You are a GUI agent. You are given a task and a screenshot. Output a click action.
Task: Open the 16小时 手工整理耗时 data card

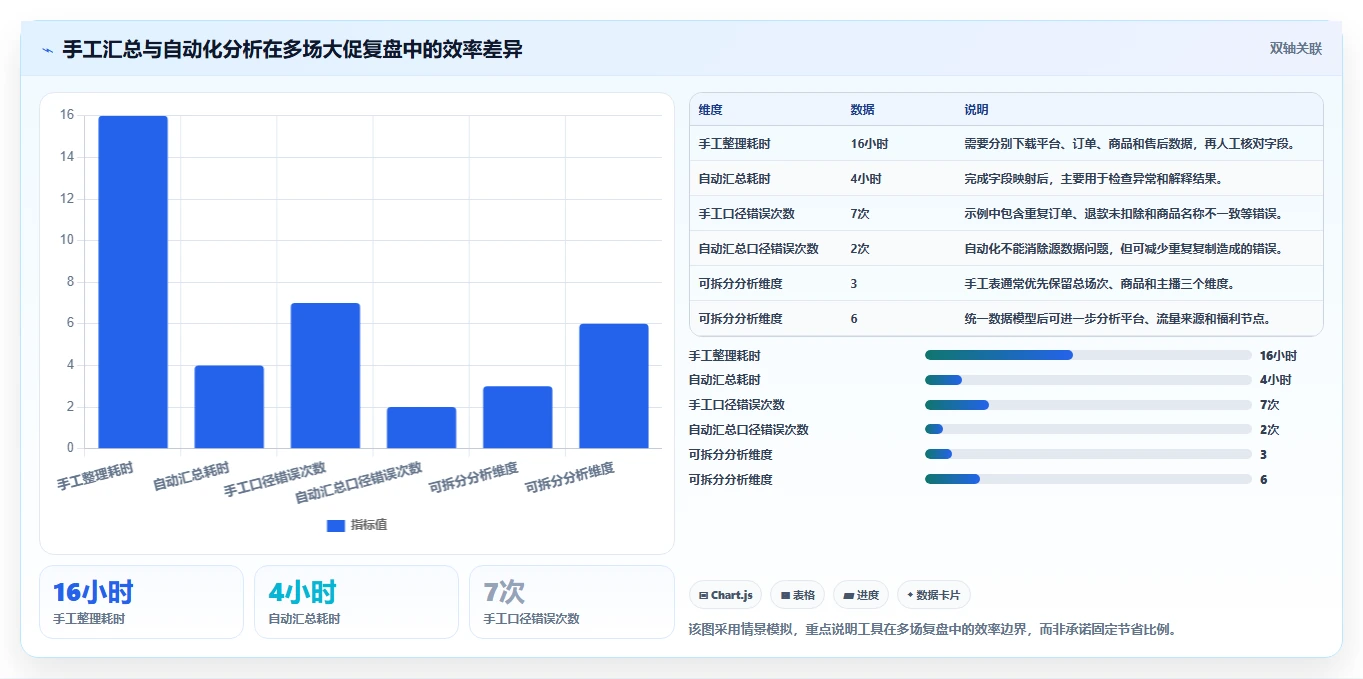coord(141,602)
